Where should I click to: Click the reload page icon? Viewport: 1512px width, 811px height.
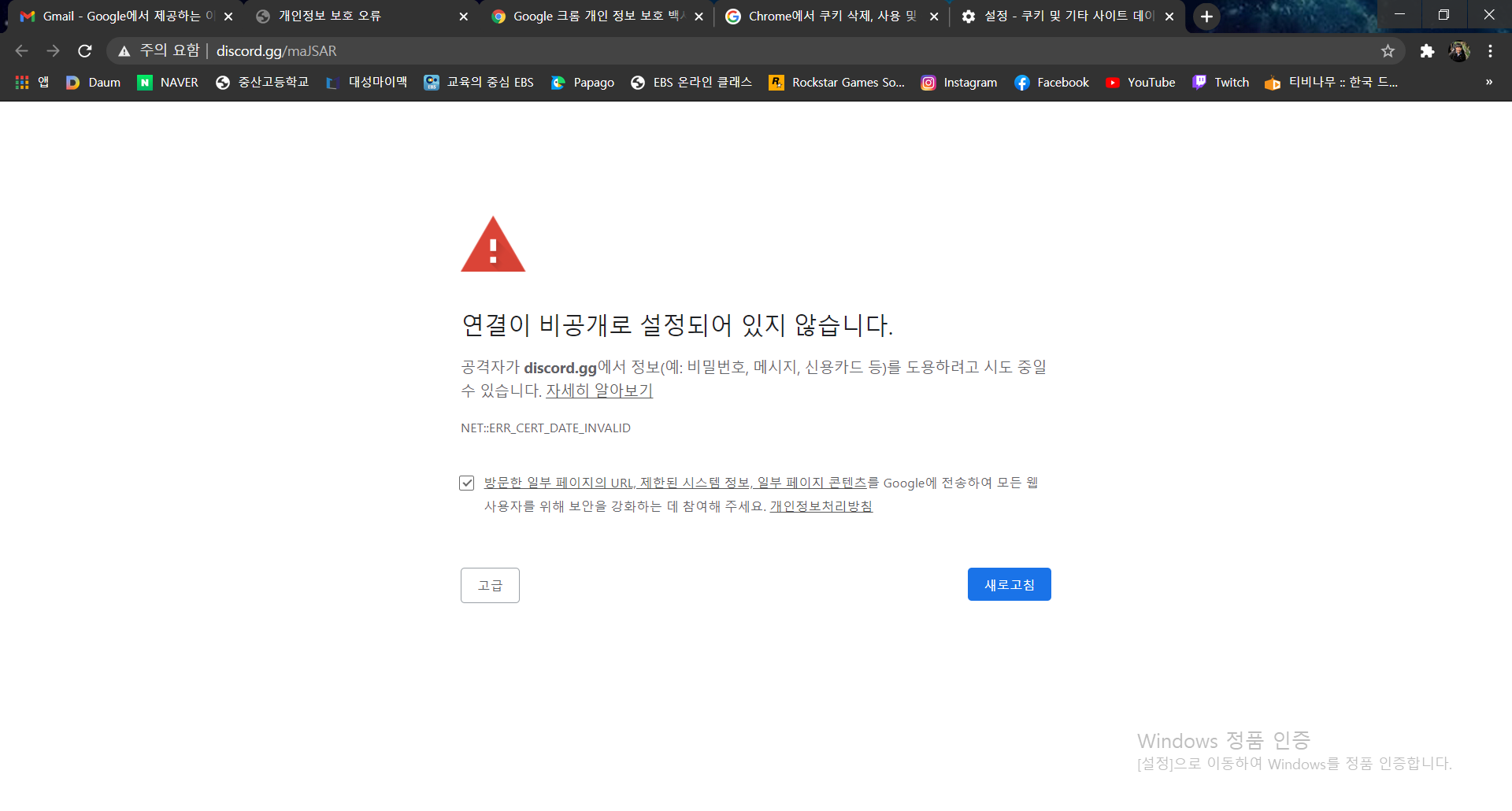84,50
